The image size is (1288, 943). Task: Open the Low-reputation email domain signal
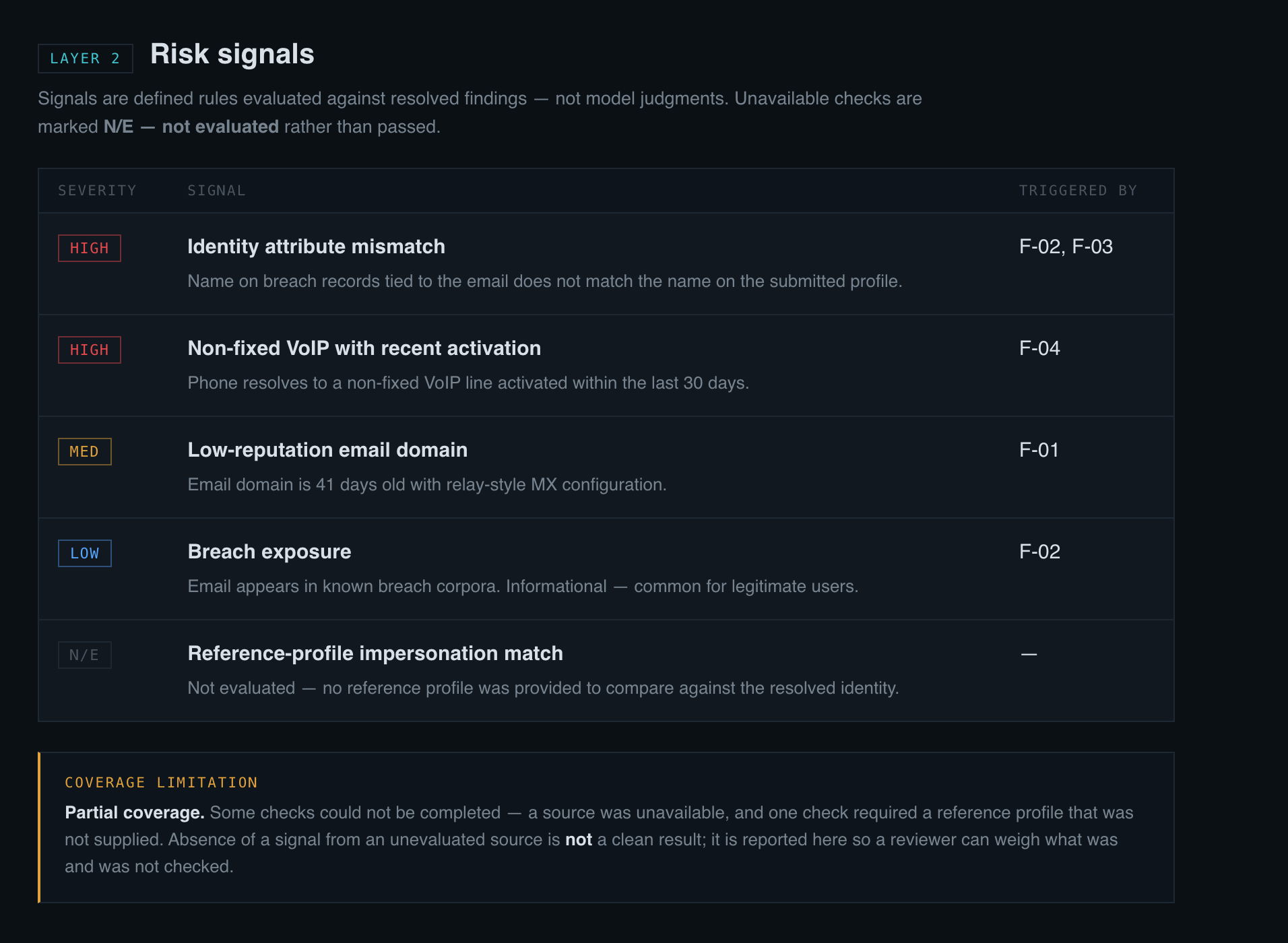click(327, 450)
